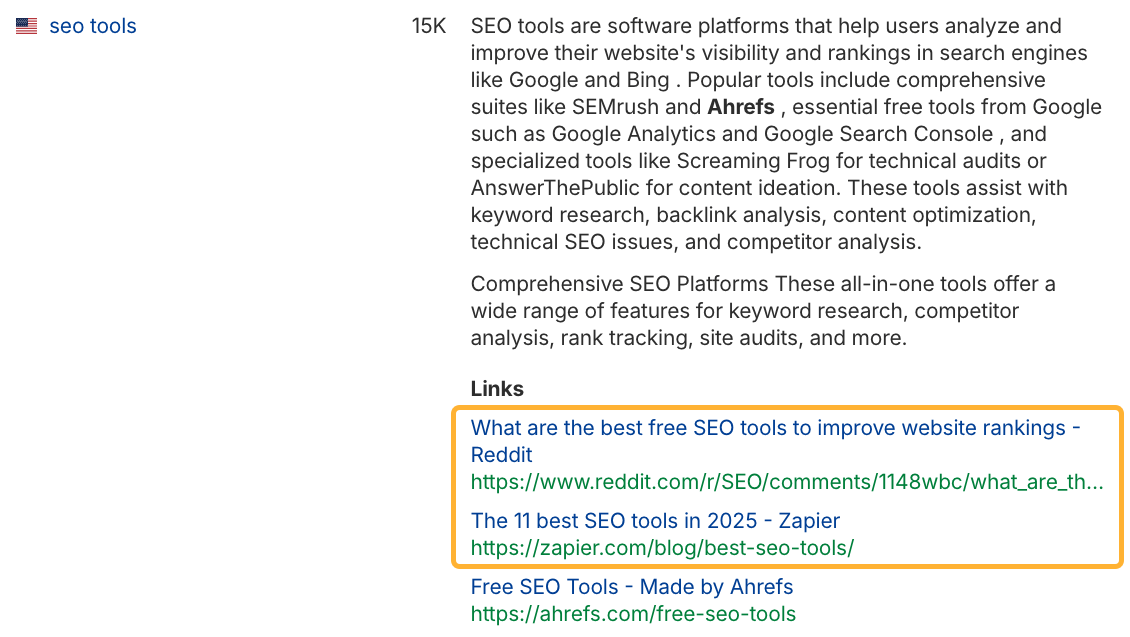
Task: Click the reddit.com green URL
Action: [787, 482]
